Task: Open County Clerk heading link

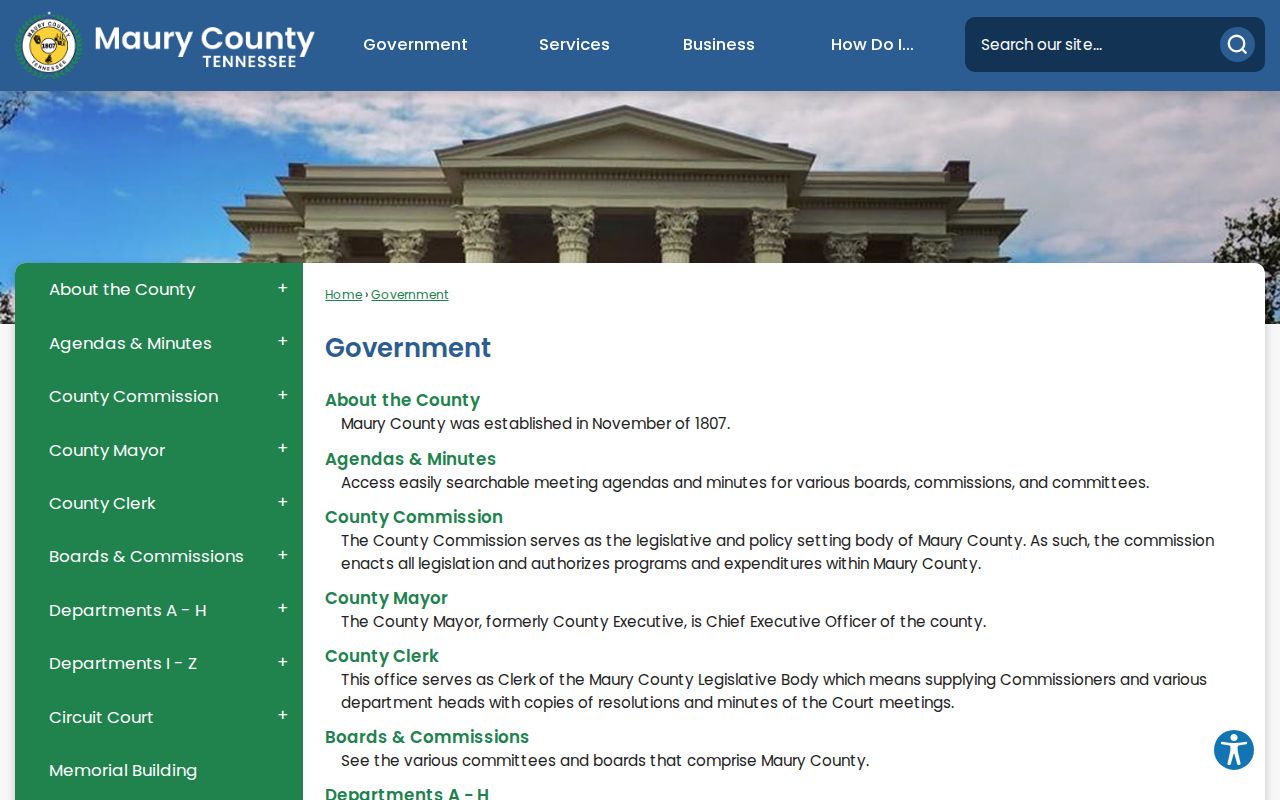Action: tap(382, 656)
